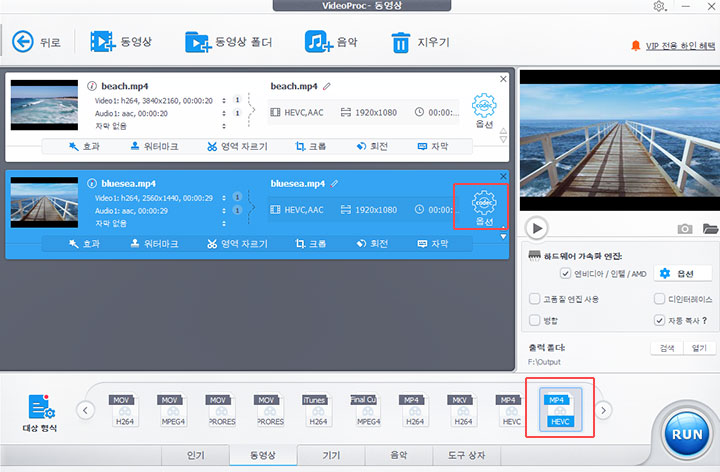Select highlighted MP4 HEVC format
This screenshot has height=472, width=720.
click(560, 410)
